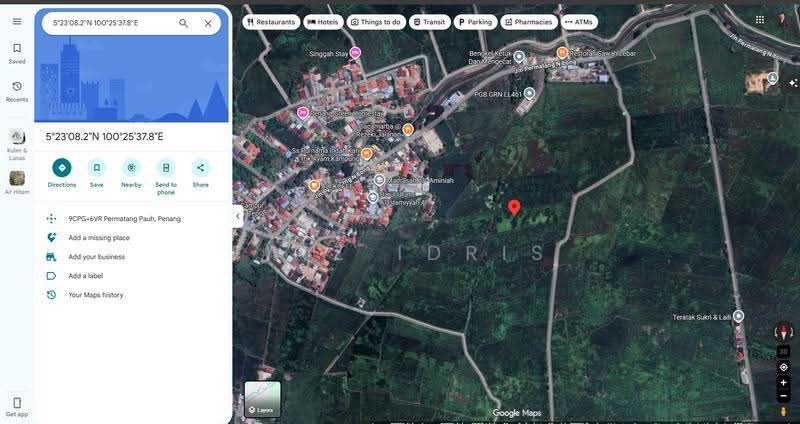This screenshot has height=424, width=800.
Task: Get Directions to the coordinates
Action: [x=62, y=173]
